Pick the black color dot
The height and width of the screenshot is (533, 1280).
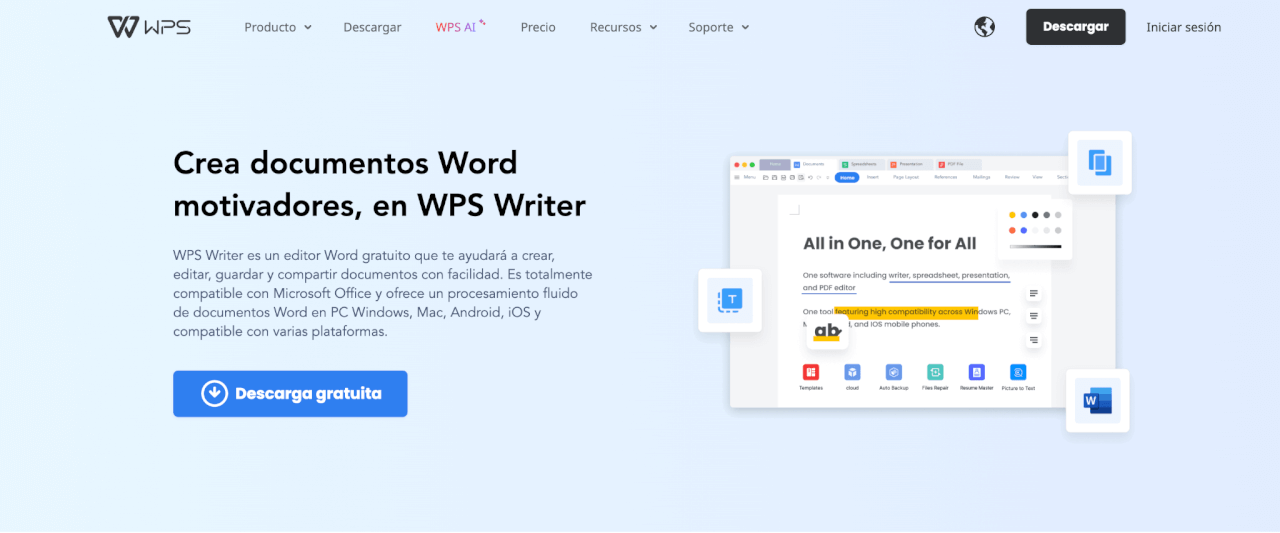point(1035,215)
